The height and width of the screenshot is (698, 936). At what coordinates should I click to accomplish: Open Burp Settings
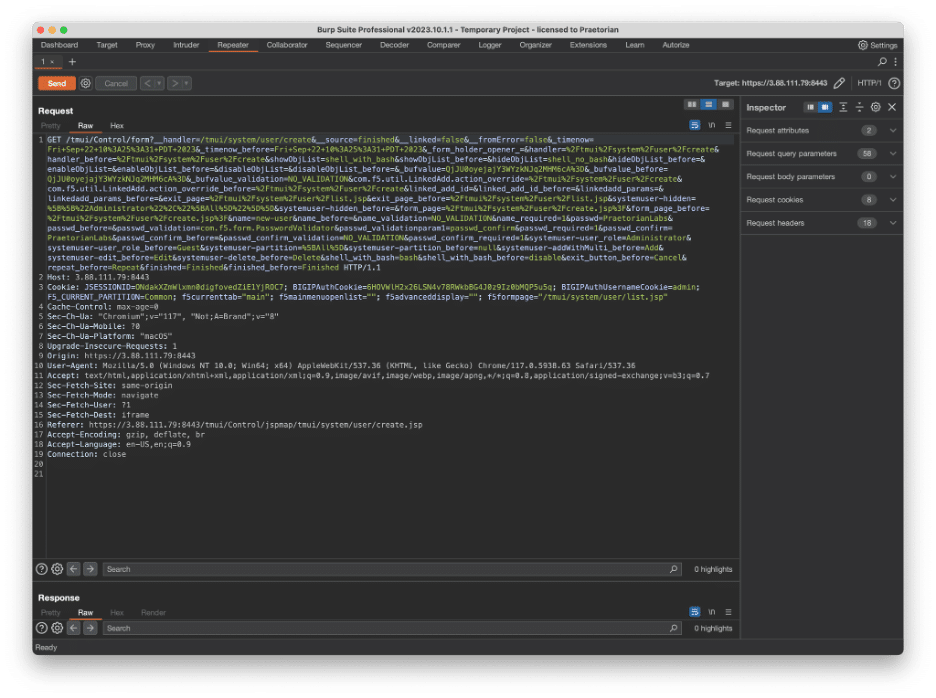(x=878, y=45)
